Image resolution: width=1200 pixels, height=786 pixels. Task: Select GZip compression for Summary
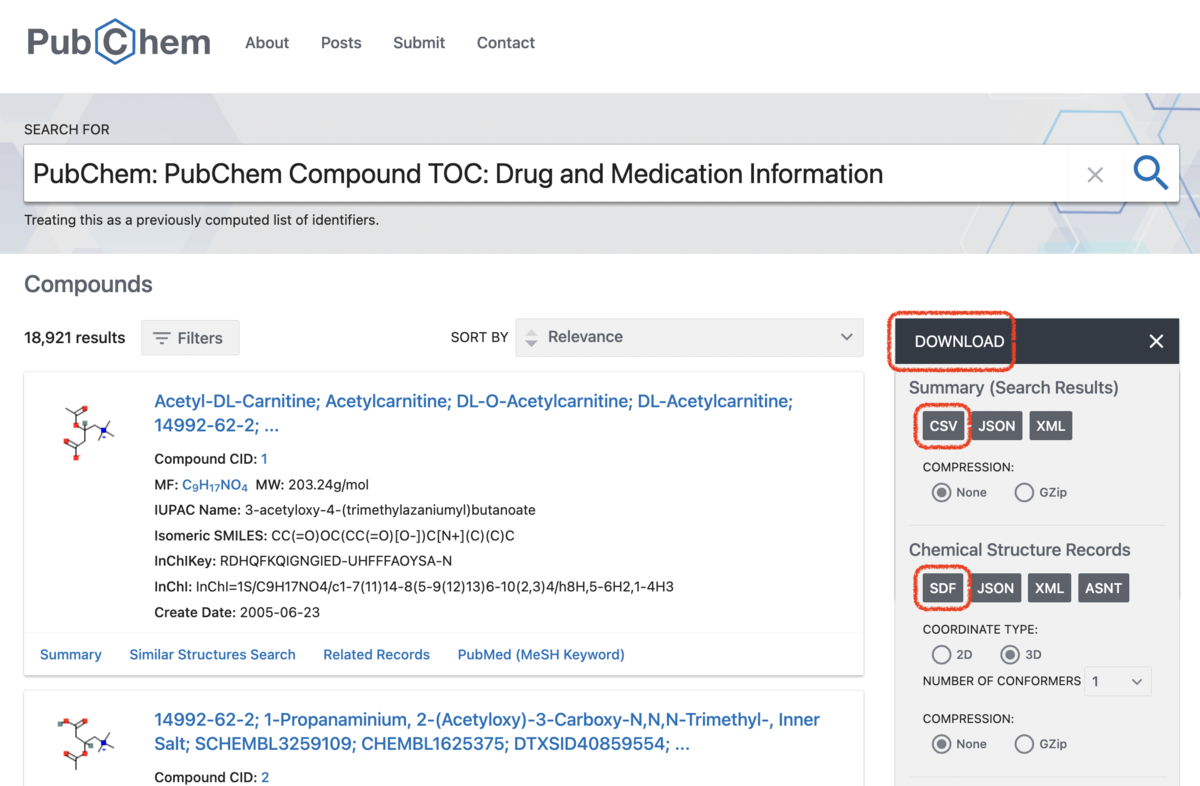(1024, 492)
